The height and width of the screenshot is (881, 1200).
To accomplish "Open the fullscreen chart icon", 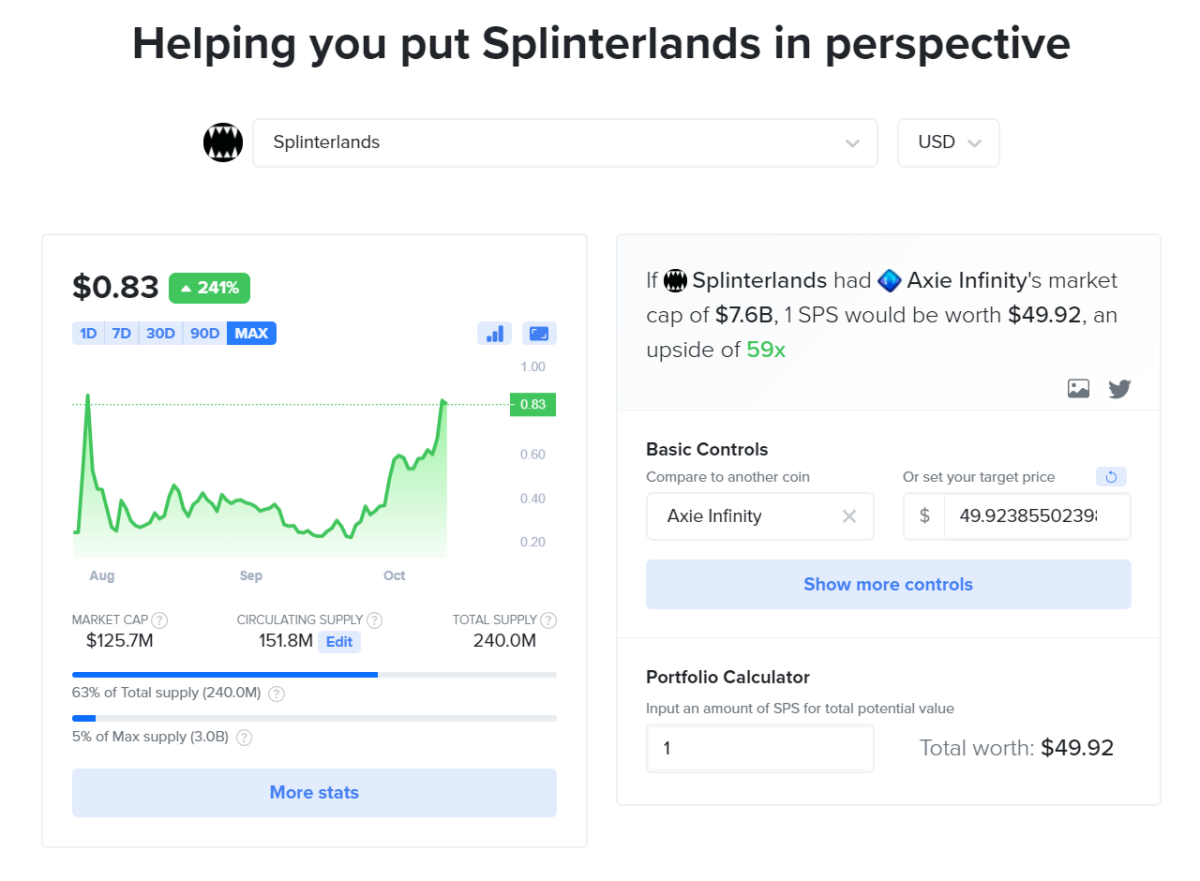I will pyautogui.click(x=540, y=334).
